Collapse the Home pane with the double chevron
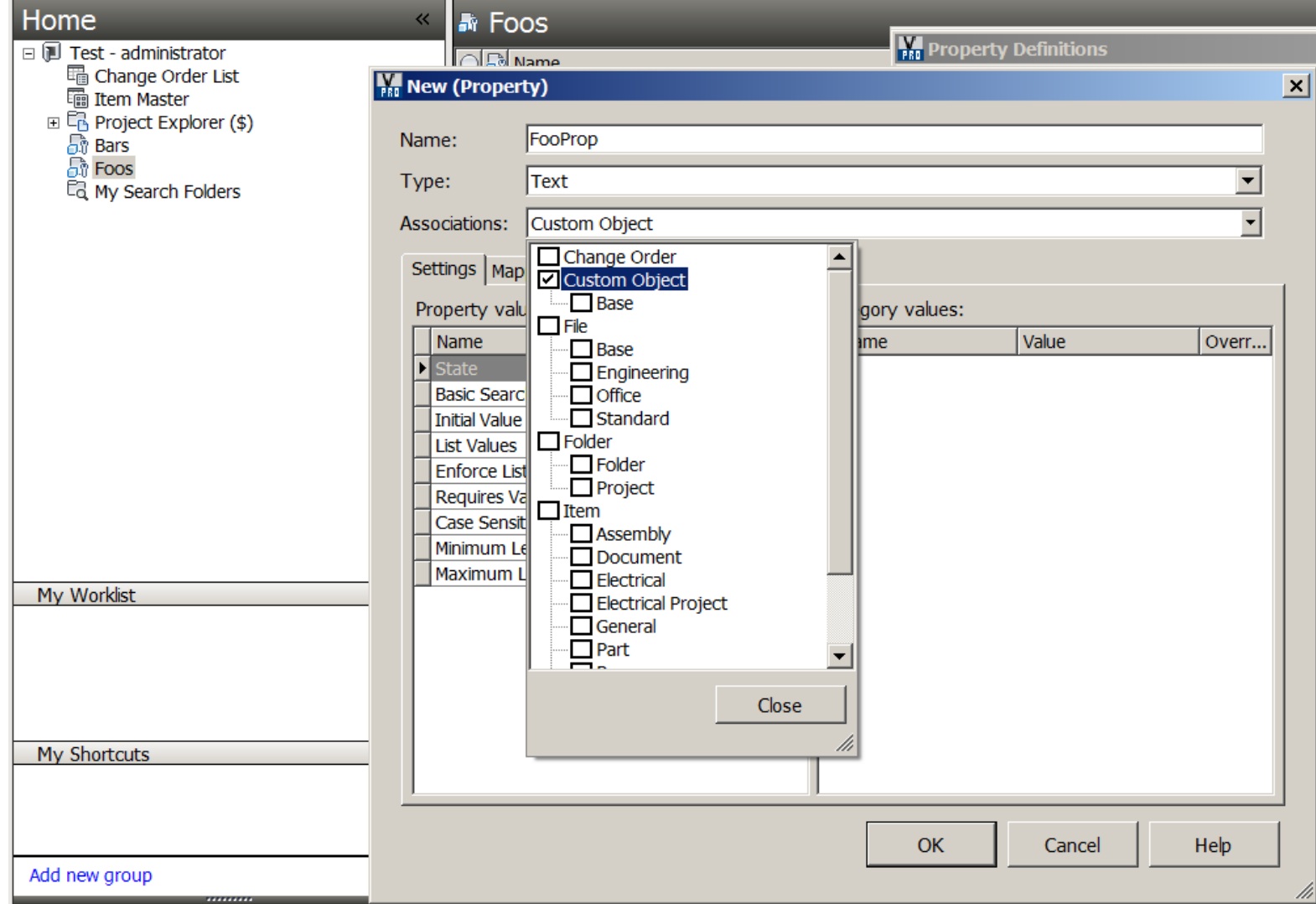Screen dimensions: 1316x904 coord(422,19)
